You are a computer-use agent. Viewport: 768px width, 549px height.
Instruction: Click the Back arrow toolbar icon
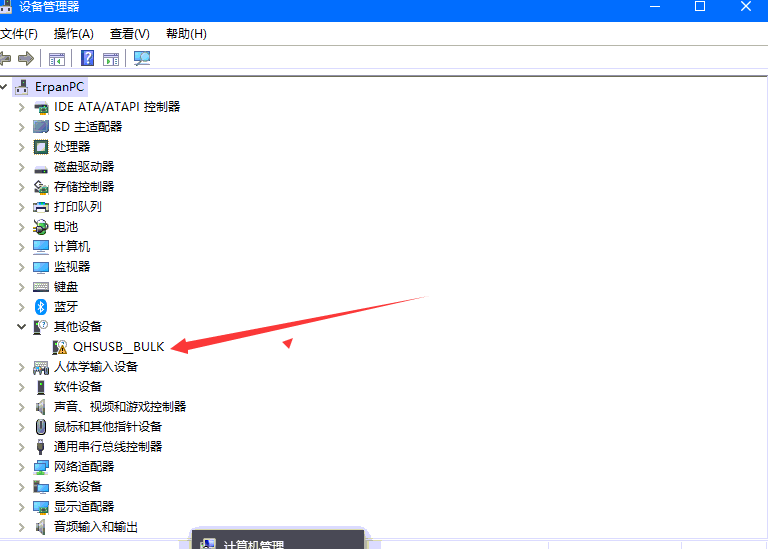point(5,59)
